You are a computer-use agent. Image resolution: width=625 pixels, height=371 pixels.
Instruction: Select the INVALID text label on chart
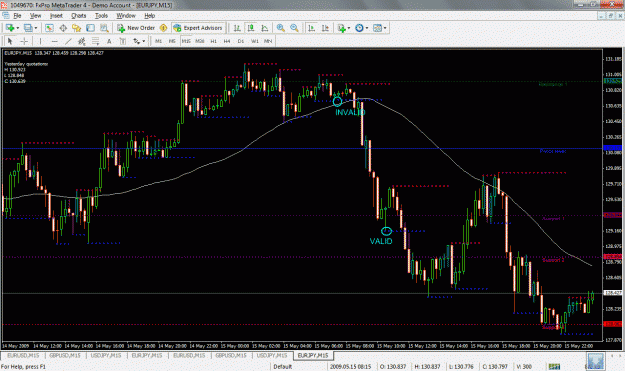pyautogui.click(x=350, y=112)
